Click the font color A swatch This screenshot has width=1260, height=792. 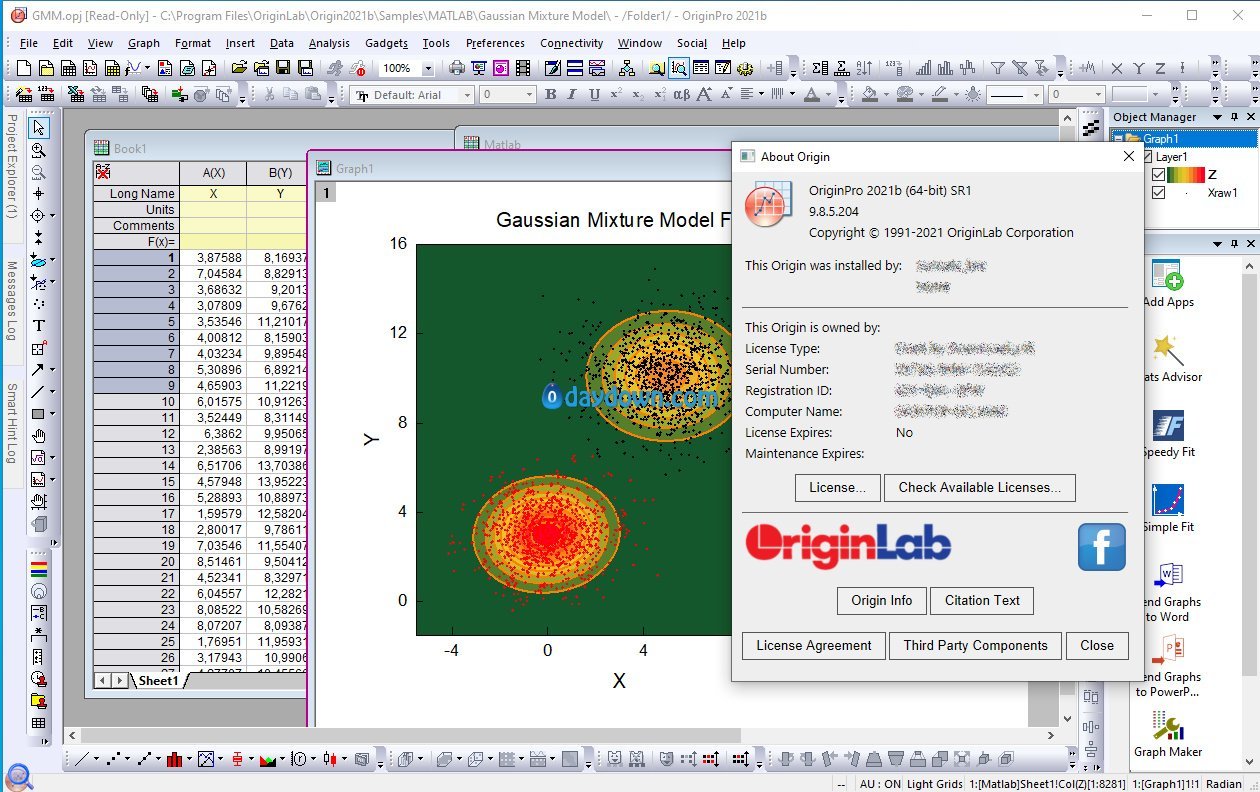[811, 94]
